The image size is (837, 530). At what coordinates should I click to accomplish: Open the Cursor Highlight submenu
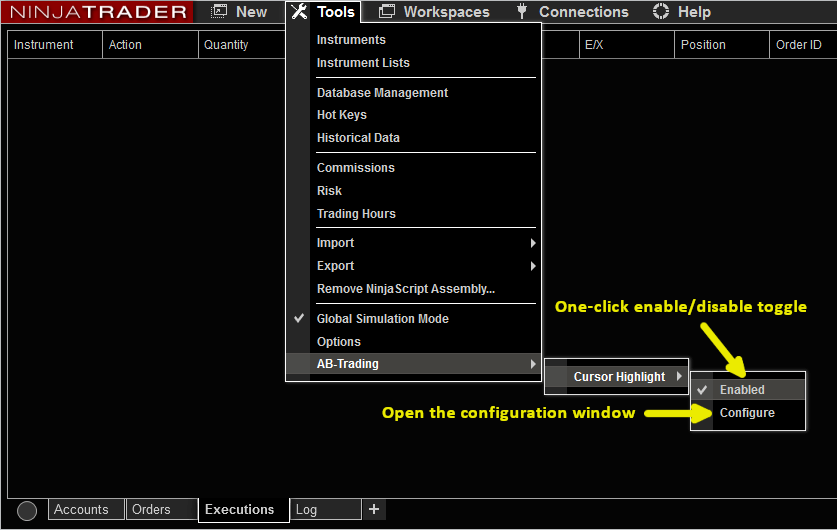tap(619, 377)
